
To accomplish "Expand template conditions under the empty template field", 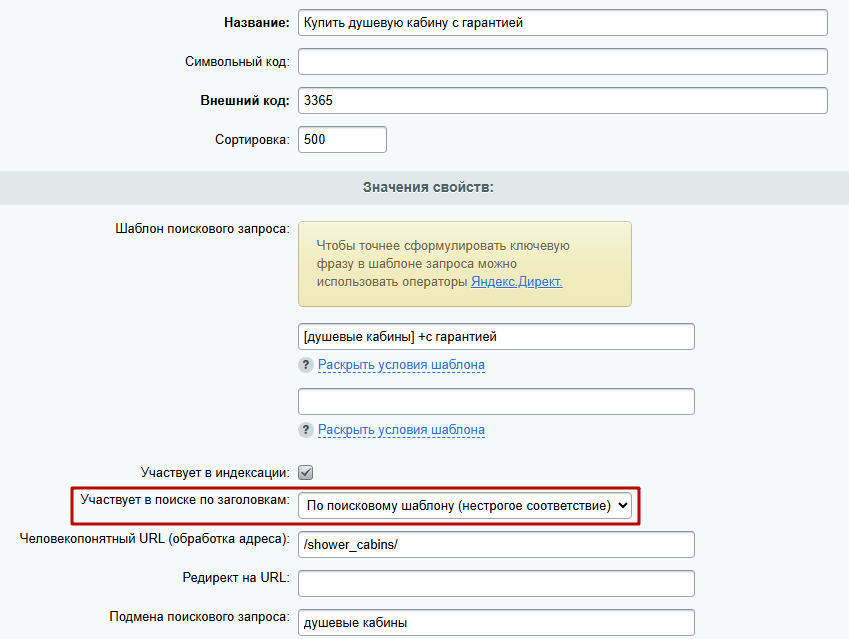I will [x=401, y=430].
